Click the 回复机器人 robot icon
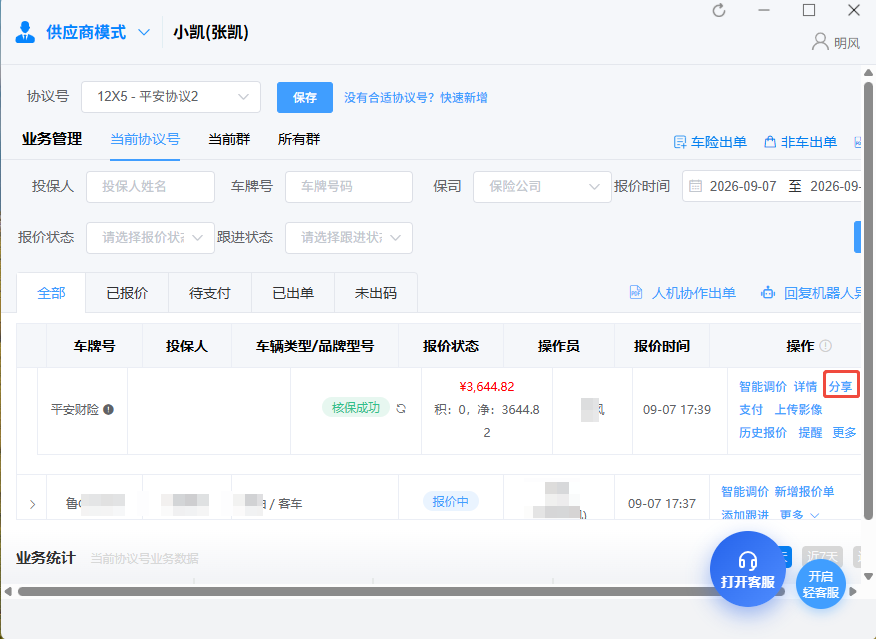876x639 pixels. point(768,292)
